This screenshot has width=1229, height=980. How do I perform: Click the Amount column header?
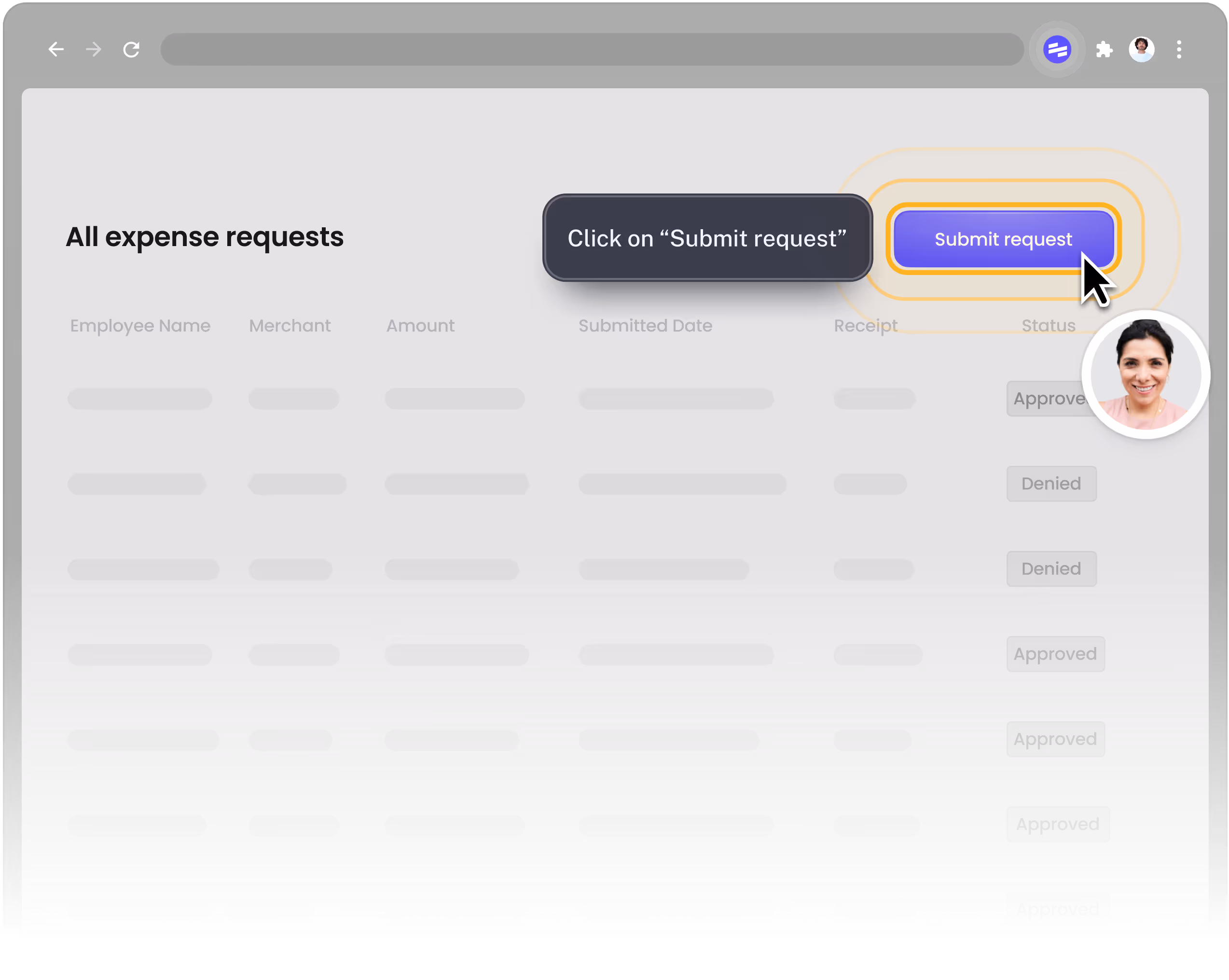pos(420,326)
